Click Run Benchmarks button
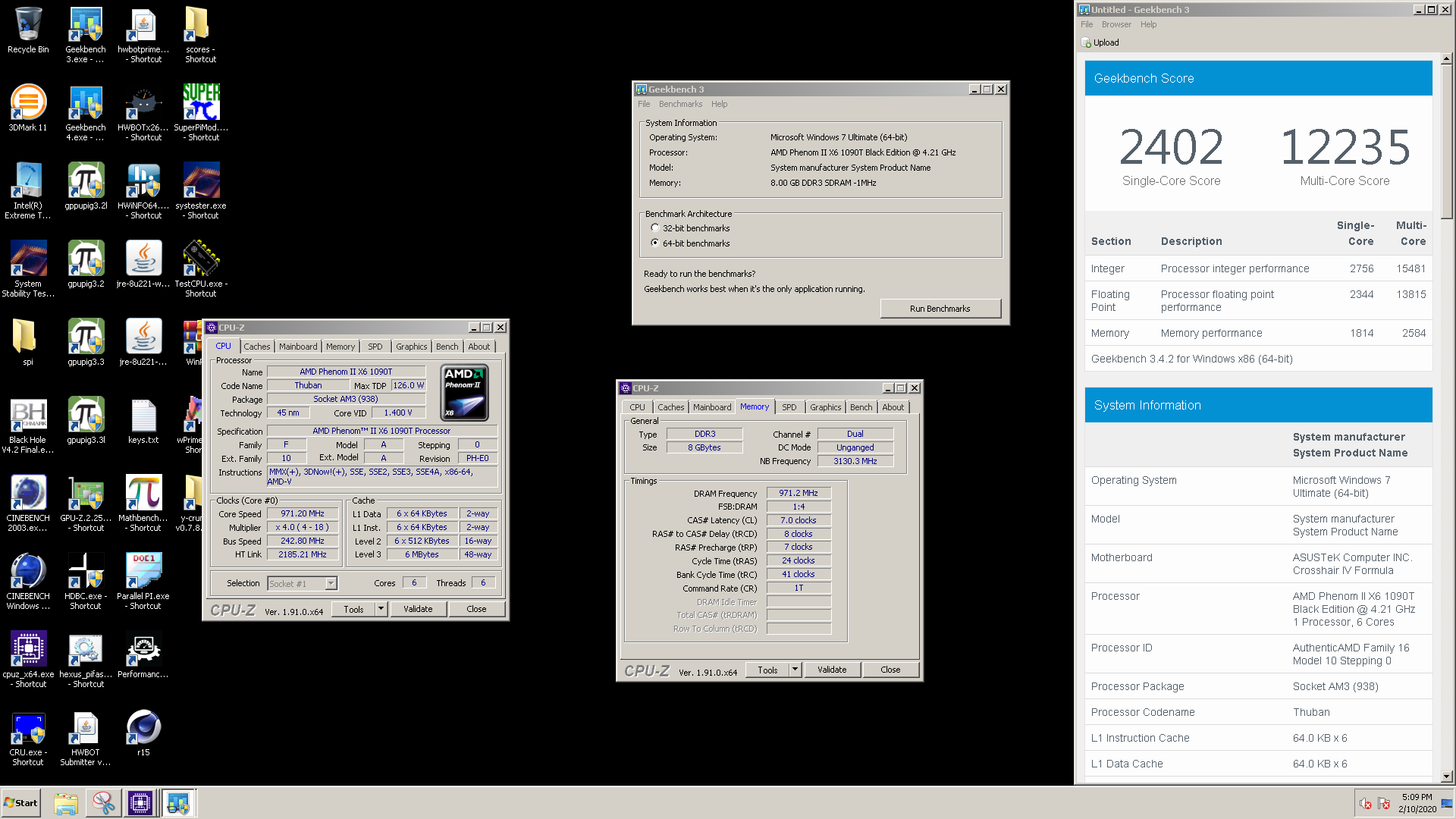 click(940, 309)
